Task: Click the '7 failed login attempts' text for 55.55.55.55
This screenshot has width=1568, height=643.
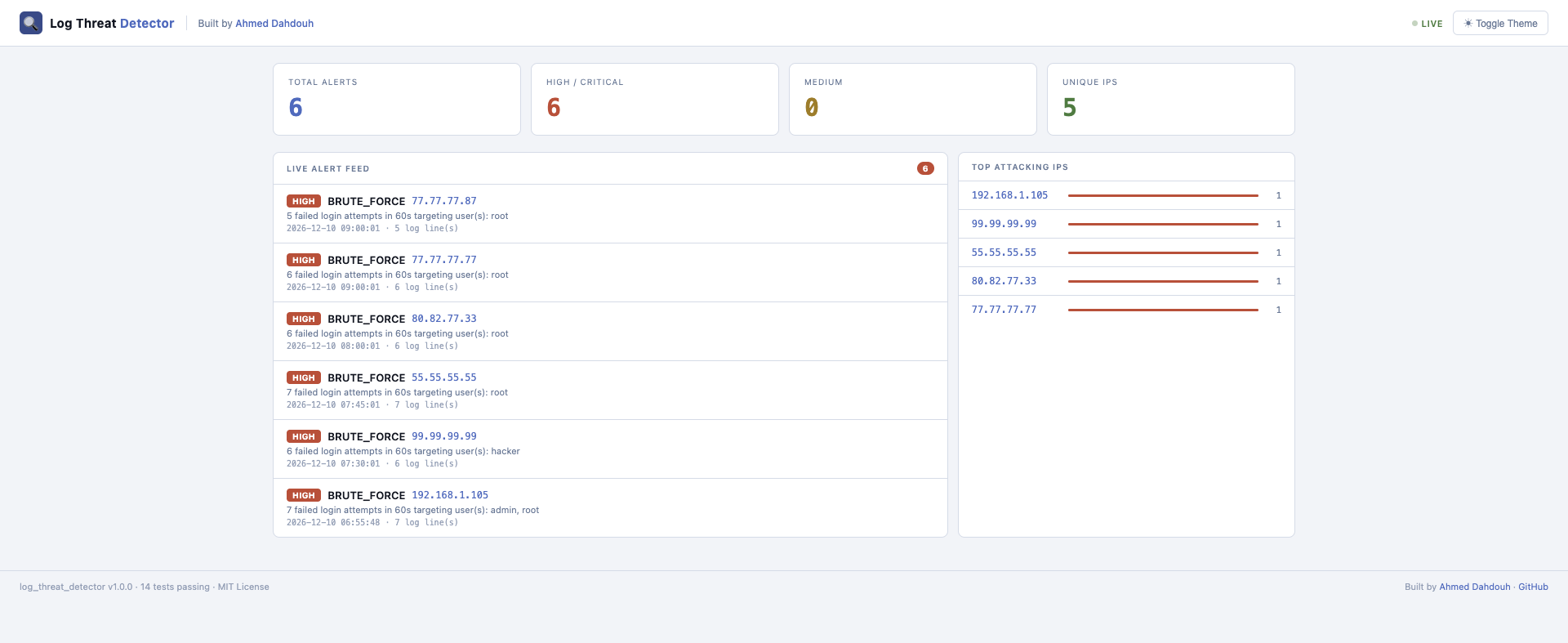Action: click(x=398, y=393)
